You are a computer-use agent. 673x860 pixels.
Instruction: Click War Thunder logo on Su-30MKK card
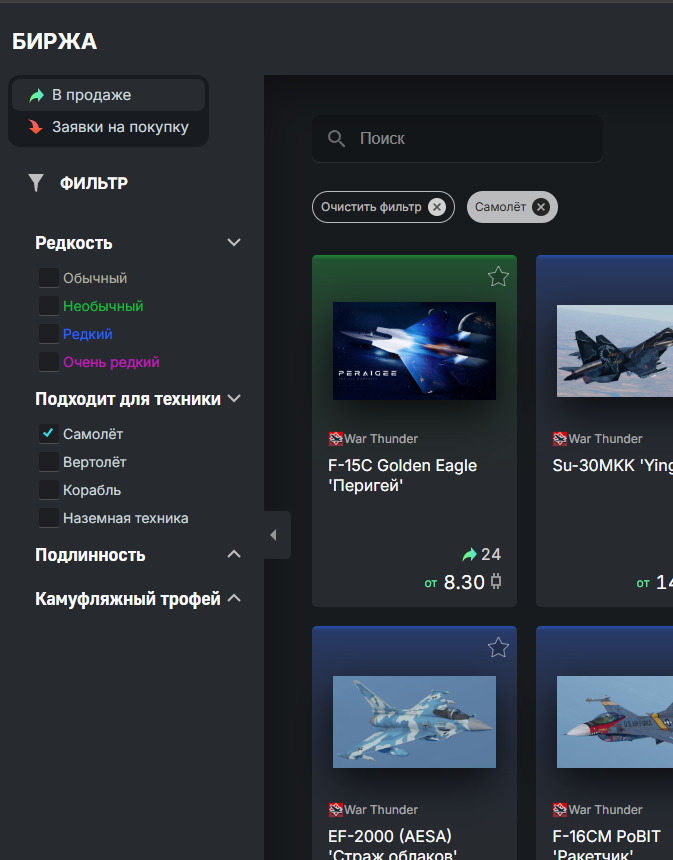point(559,439)
